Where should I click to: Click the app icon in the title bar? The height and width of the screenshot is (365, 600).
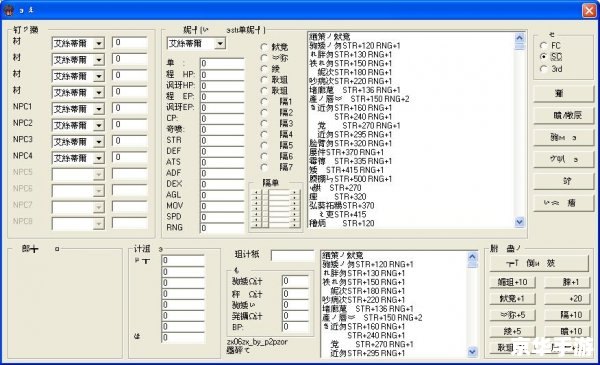tap(9, 10)
